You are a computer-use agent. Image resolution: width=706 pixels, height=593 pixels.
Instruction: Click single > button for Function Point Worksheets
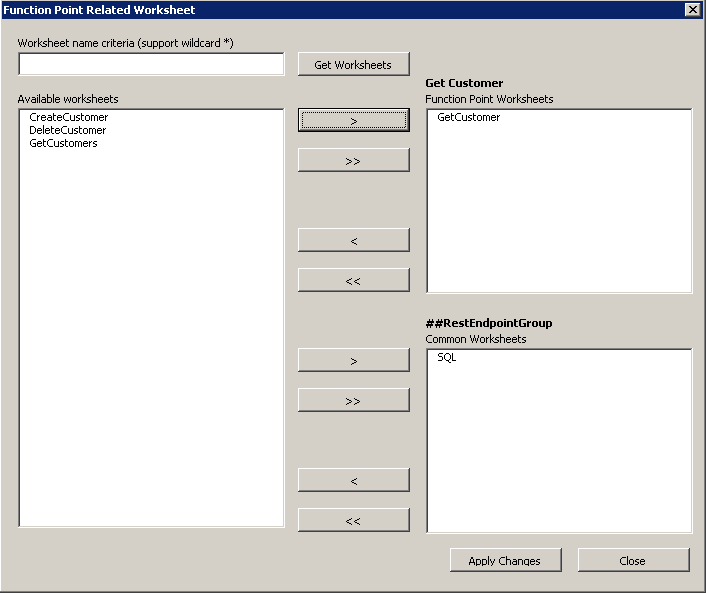pos(354,120)
